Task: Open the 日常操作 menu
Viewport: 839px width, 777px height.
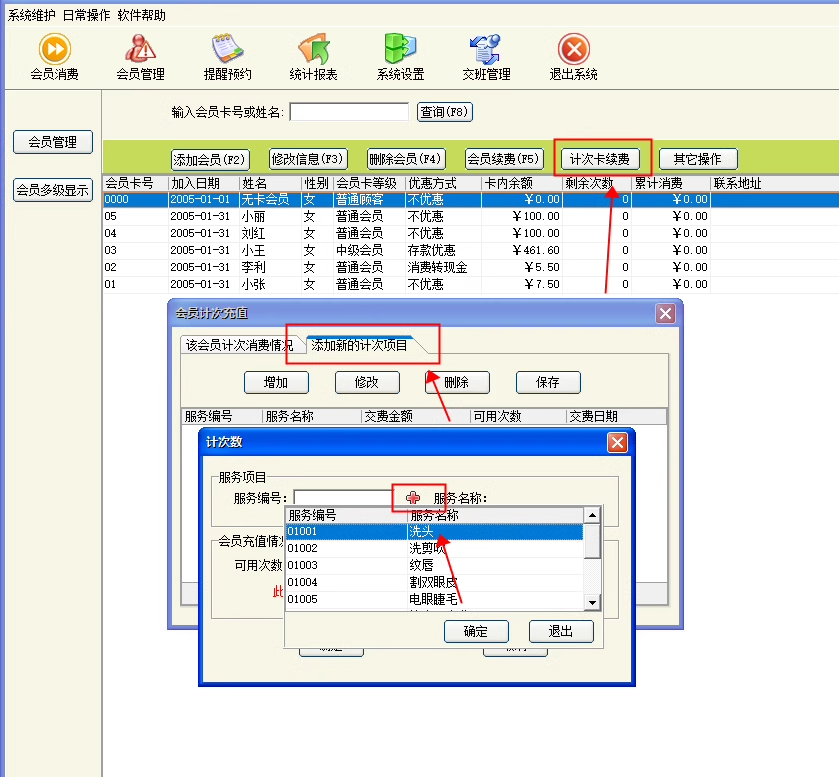Action: [x=86, y=16]
